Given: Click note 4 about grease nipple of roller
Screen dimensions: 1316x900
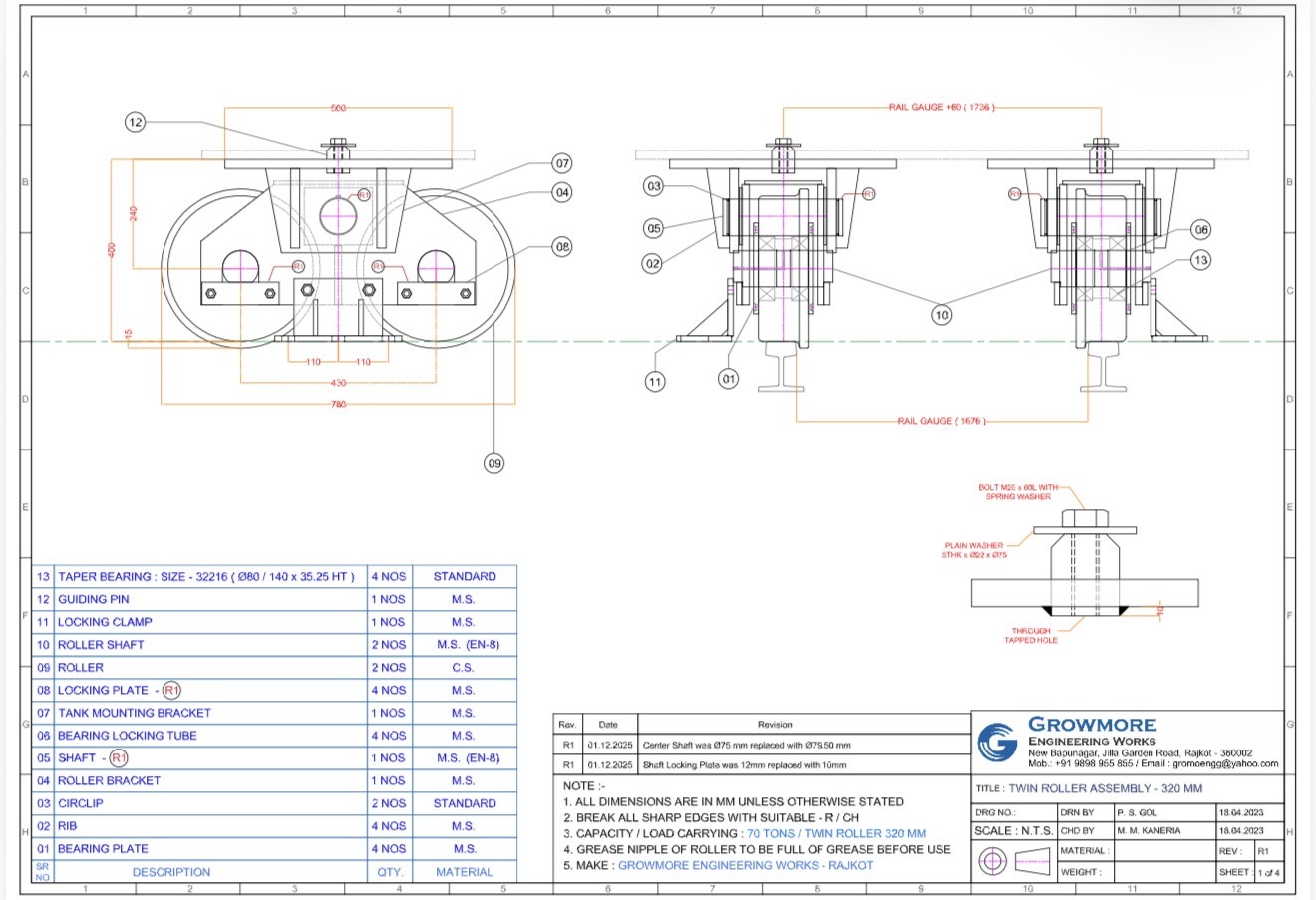Looking at the screenshot, I should (x=757, y=849).
